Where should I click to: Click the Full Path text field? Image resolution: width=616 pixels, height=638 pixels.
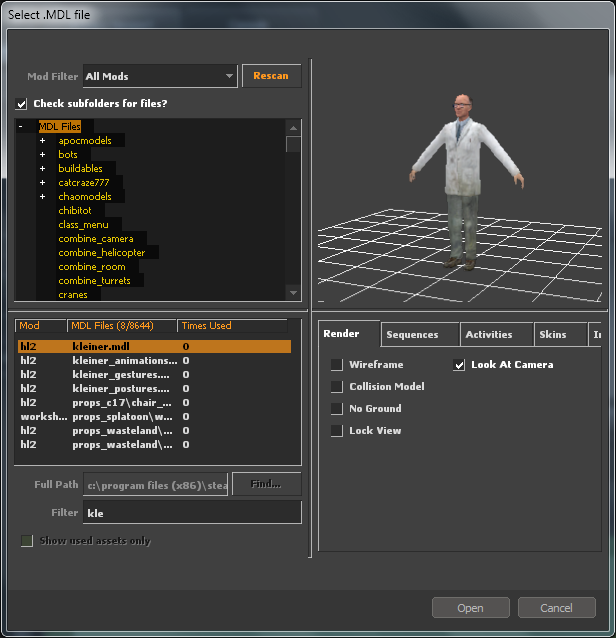(x=156, y=485)
